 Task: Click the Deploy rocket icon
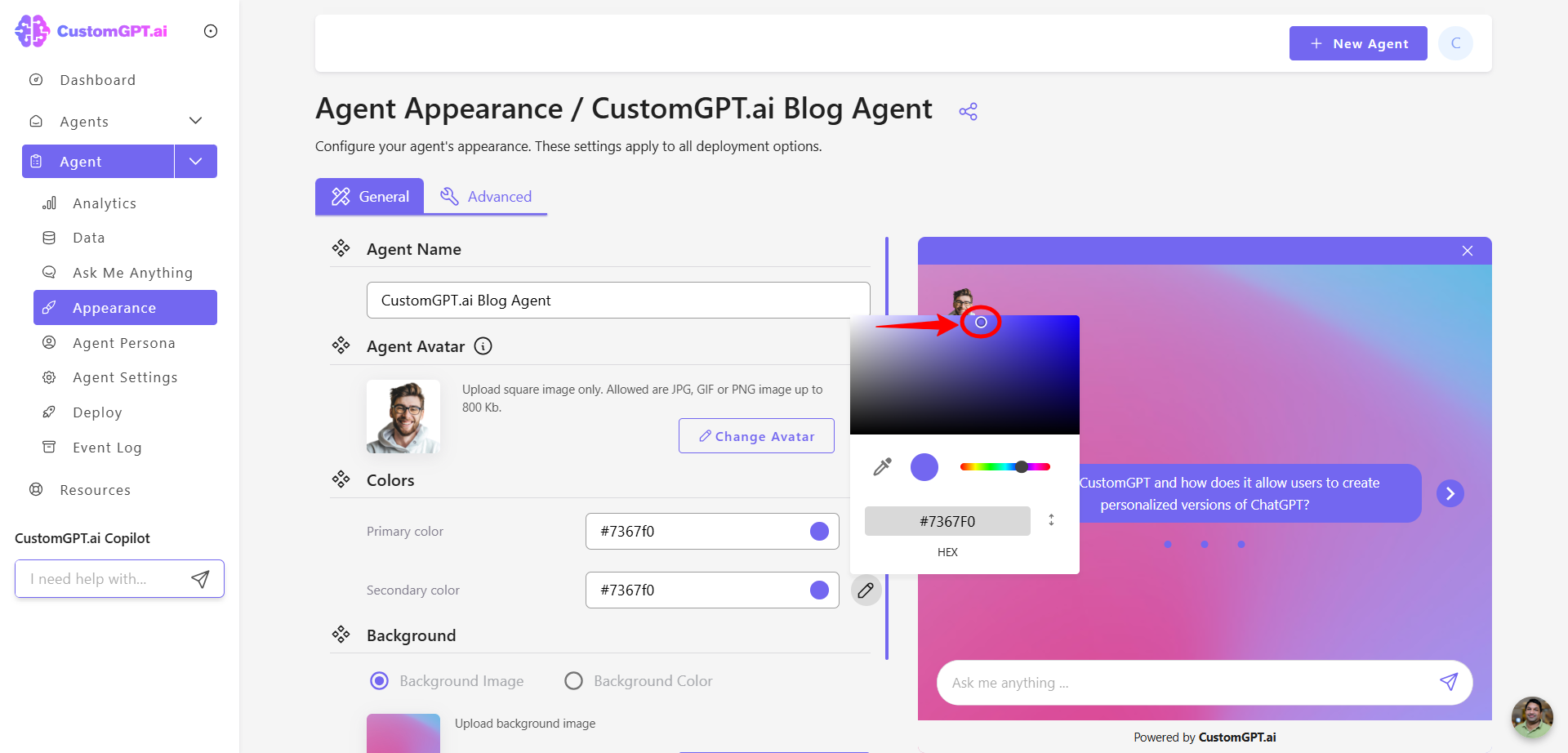click(49, 412)
